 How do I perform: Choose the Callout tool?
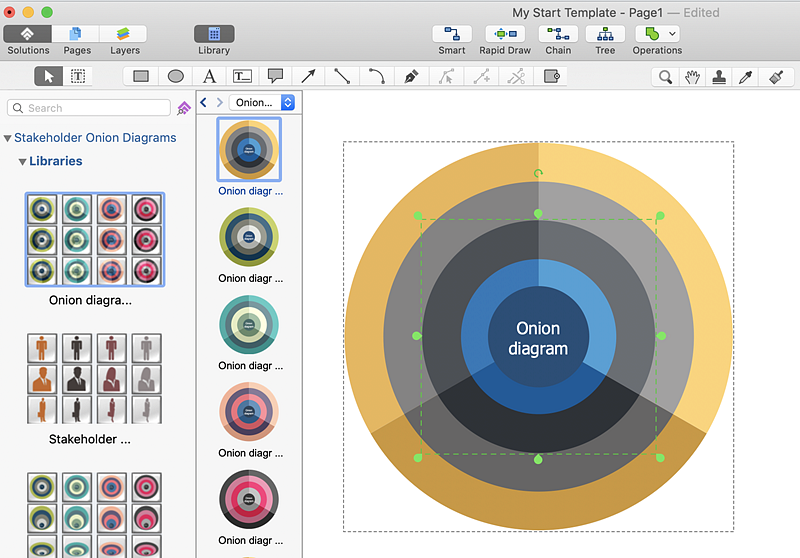point(275,76)
